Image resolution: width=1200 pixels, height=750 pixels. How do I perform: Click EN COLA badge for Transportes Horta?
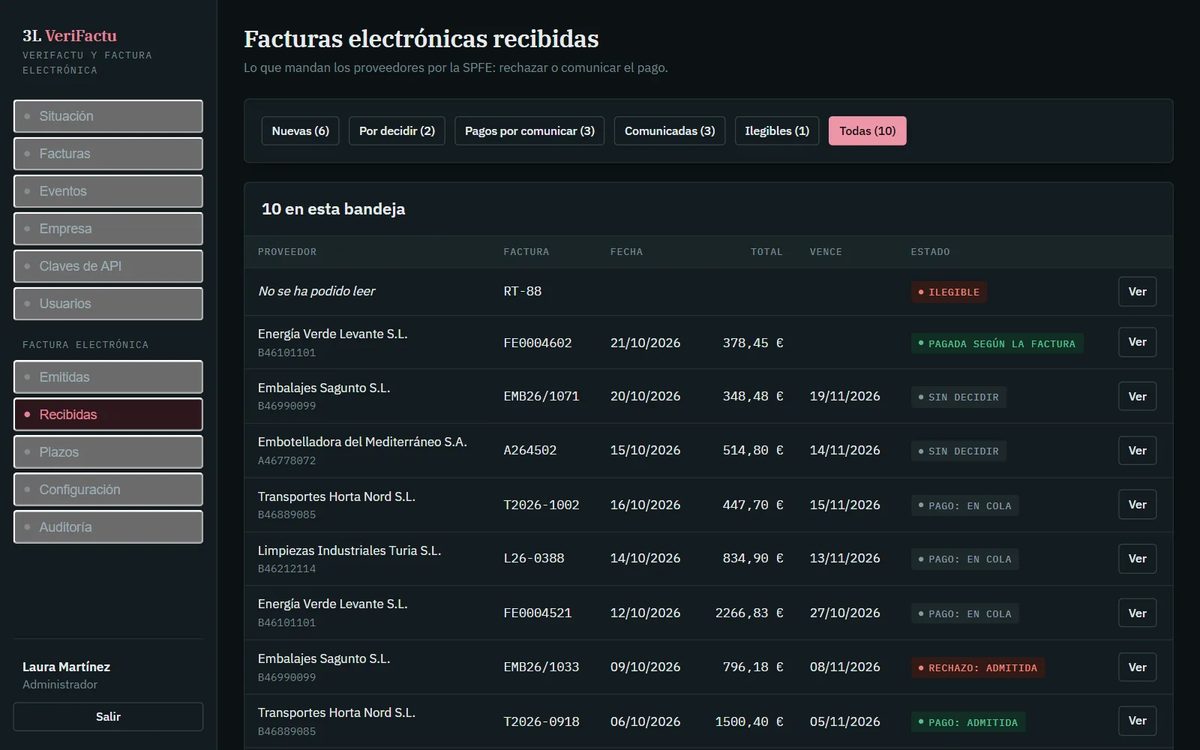point(965,505)
